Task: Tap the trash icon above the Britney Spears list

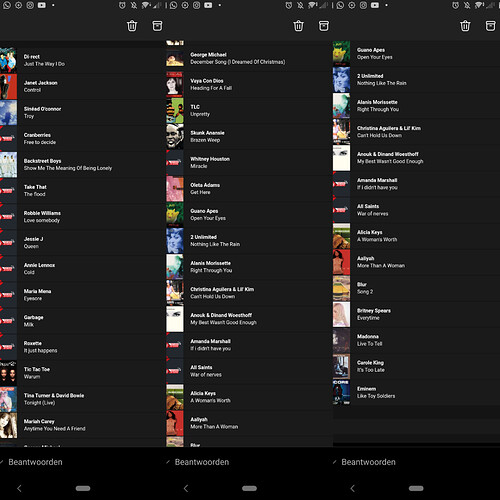Action: click(x=465, y=26)
